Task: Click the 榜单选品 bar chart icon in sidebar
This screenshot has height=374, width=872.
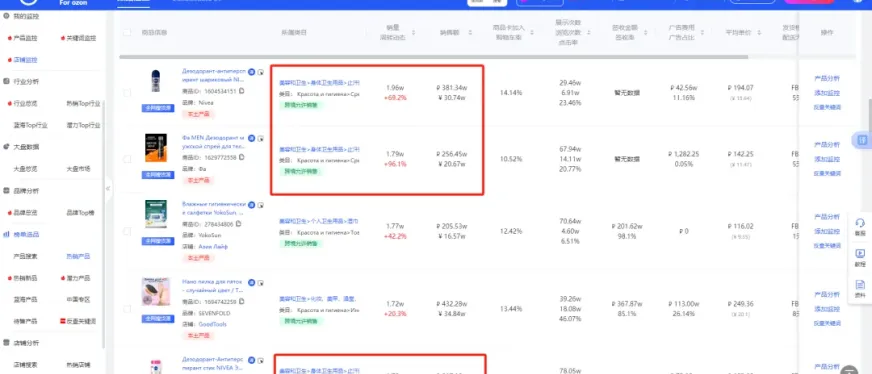Action: (x=7, y=235)
